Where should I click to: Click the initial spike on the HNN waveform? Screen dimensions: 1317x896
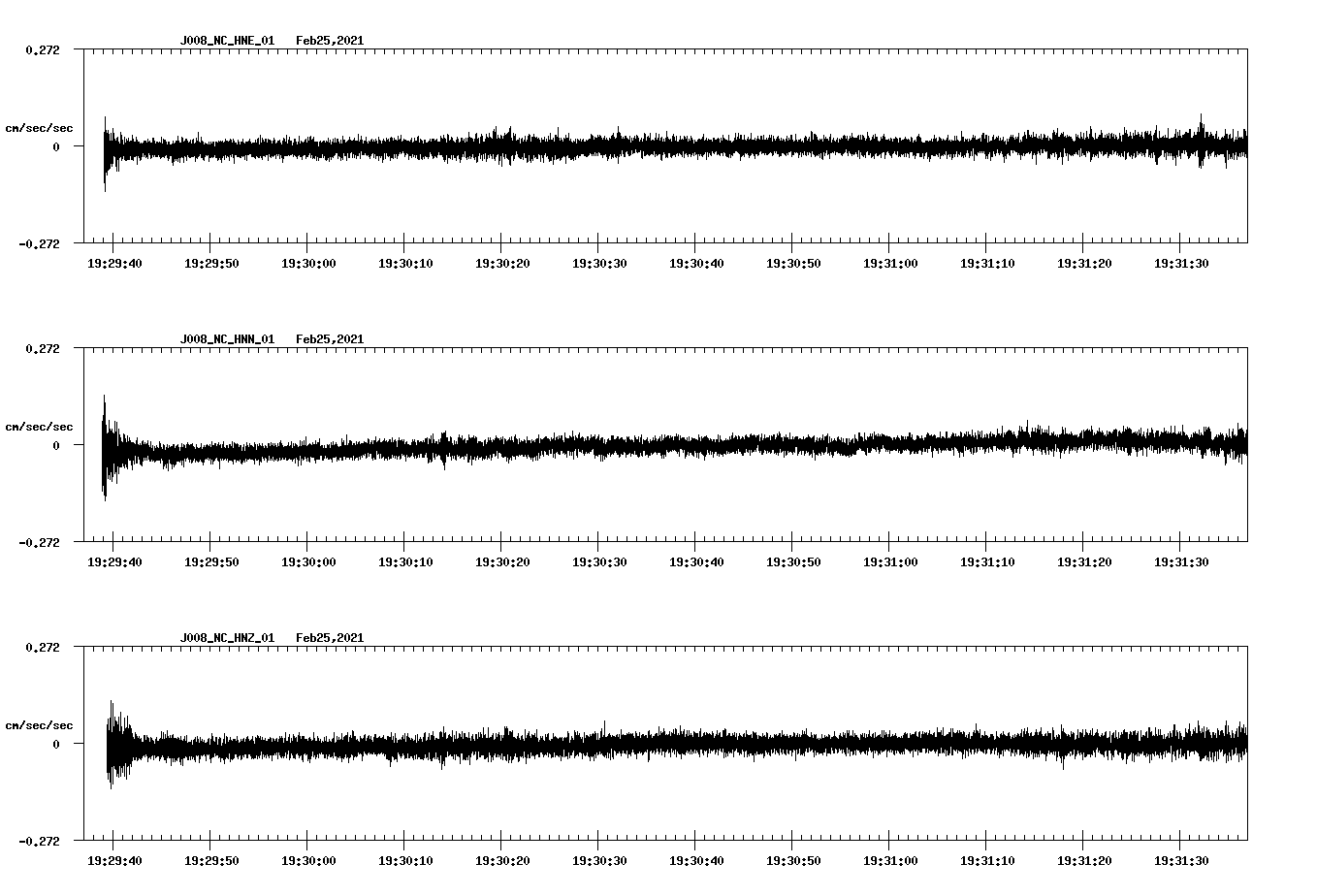[x=105, y=446]
